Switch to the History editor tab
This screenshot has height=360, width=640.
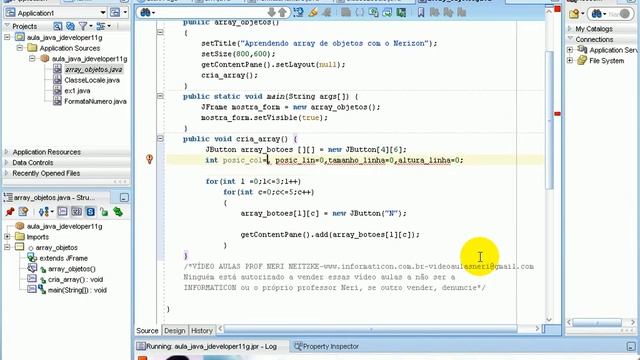[202, 330]
